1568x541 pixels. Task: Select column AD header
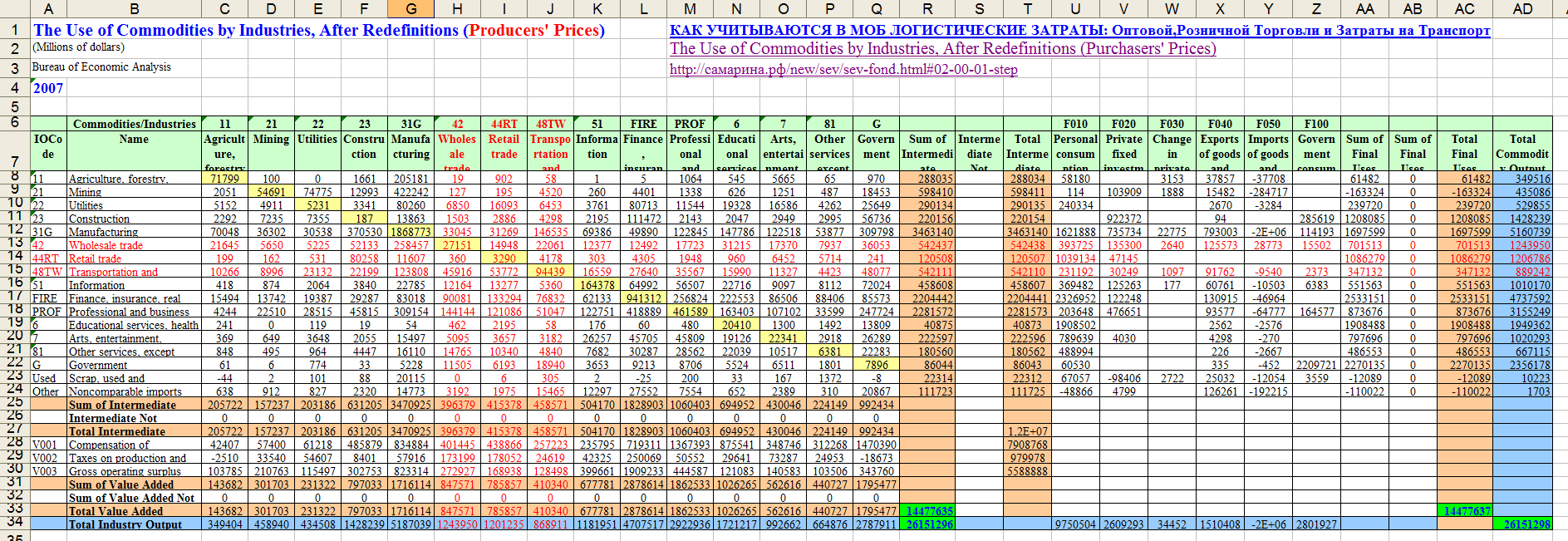pos(1522,8)
